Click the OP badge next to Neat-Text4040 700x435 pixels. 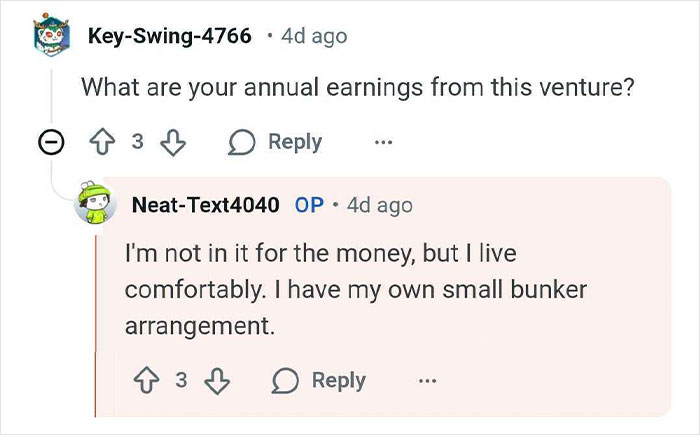(309, 205)
